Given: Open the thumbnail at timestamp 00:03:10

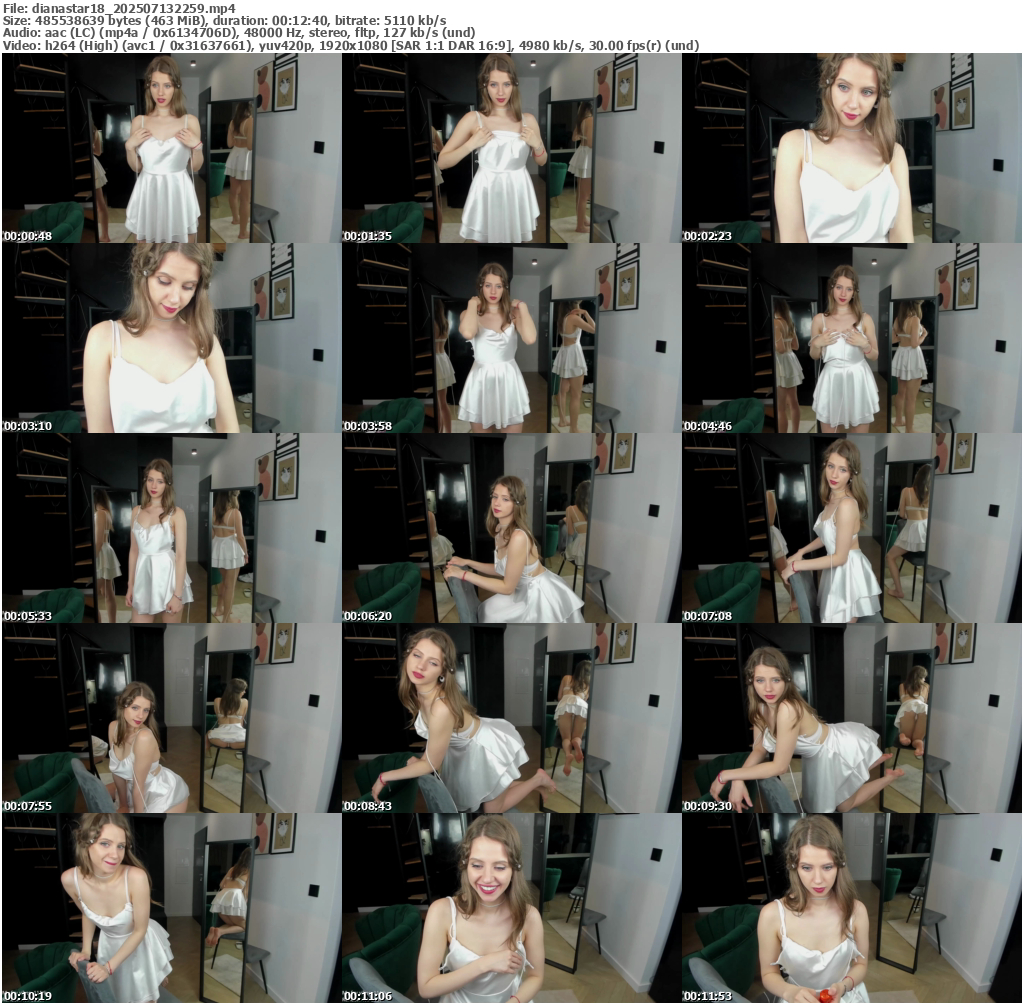Looking at the screenshot, I should click(172, 338).
